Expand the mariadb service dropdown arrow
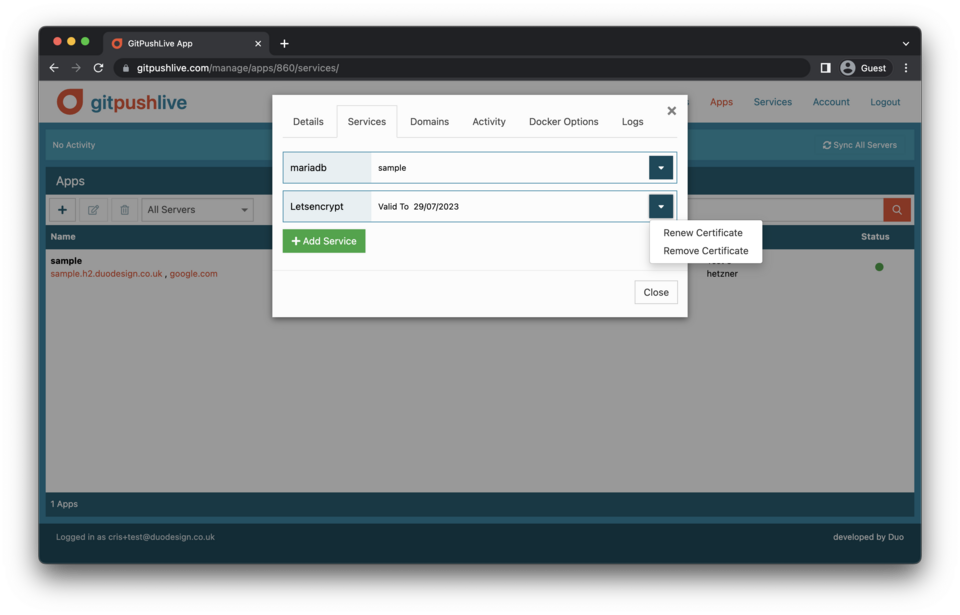960x615 pixels. (661, 168)
